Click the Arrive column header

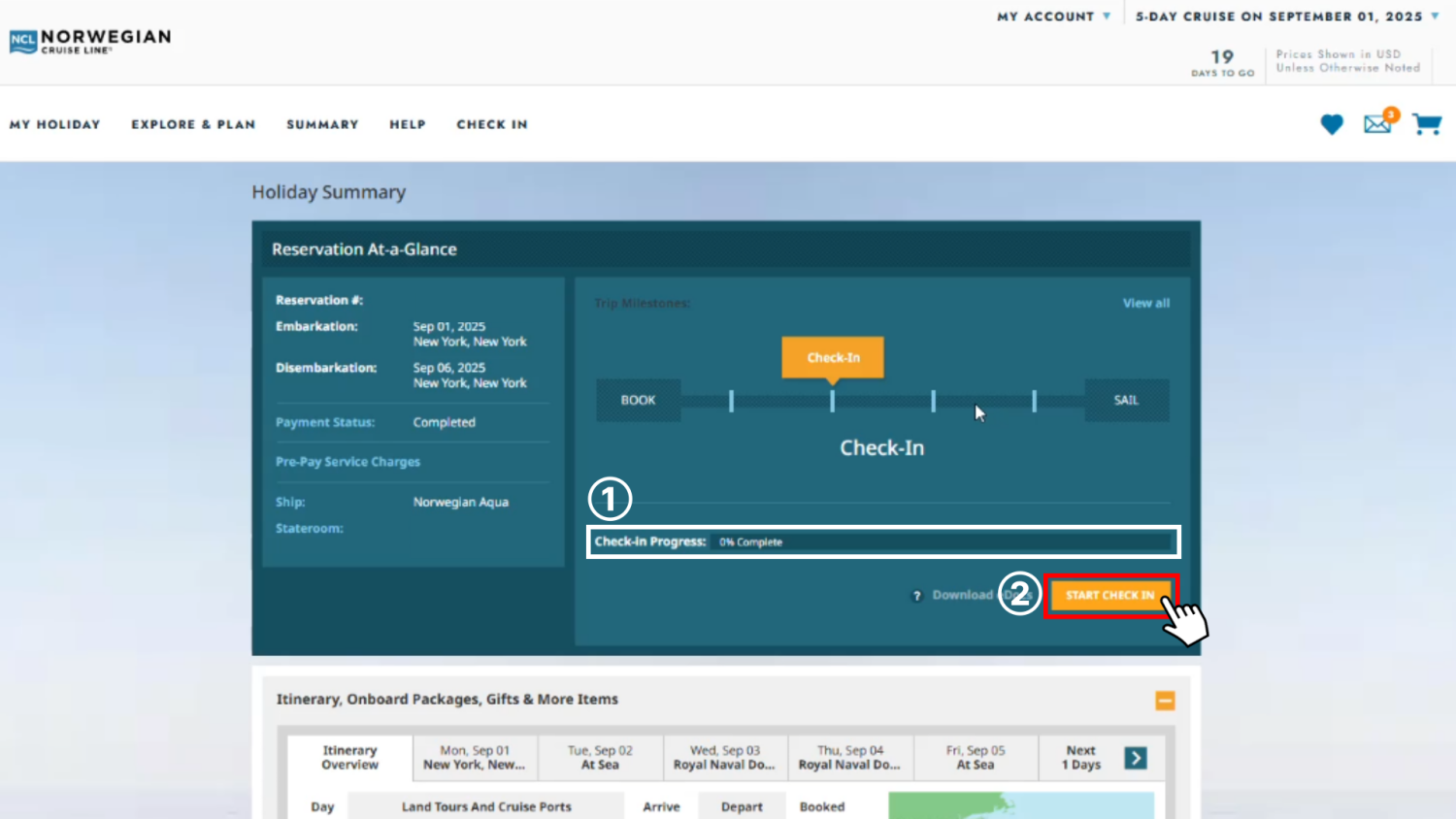click(661, 806)
